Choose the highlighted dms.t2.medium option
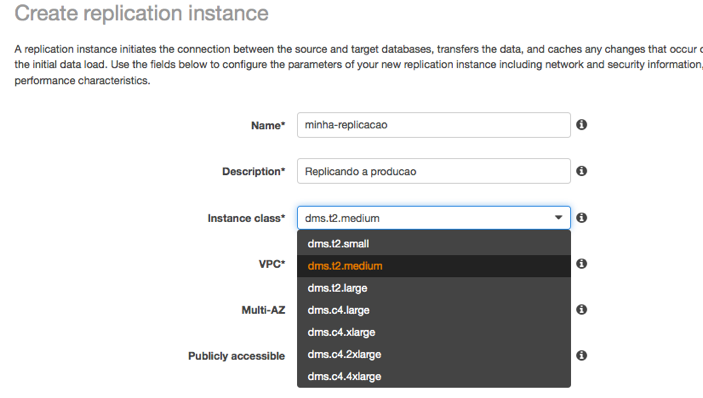 [x=434, y=266]
